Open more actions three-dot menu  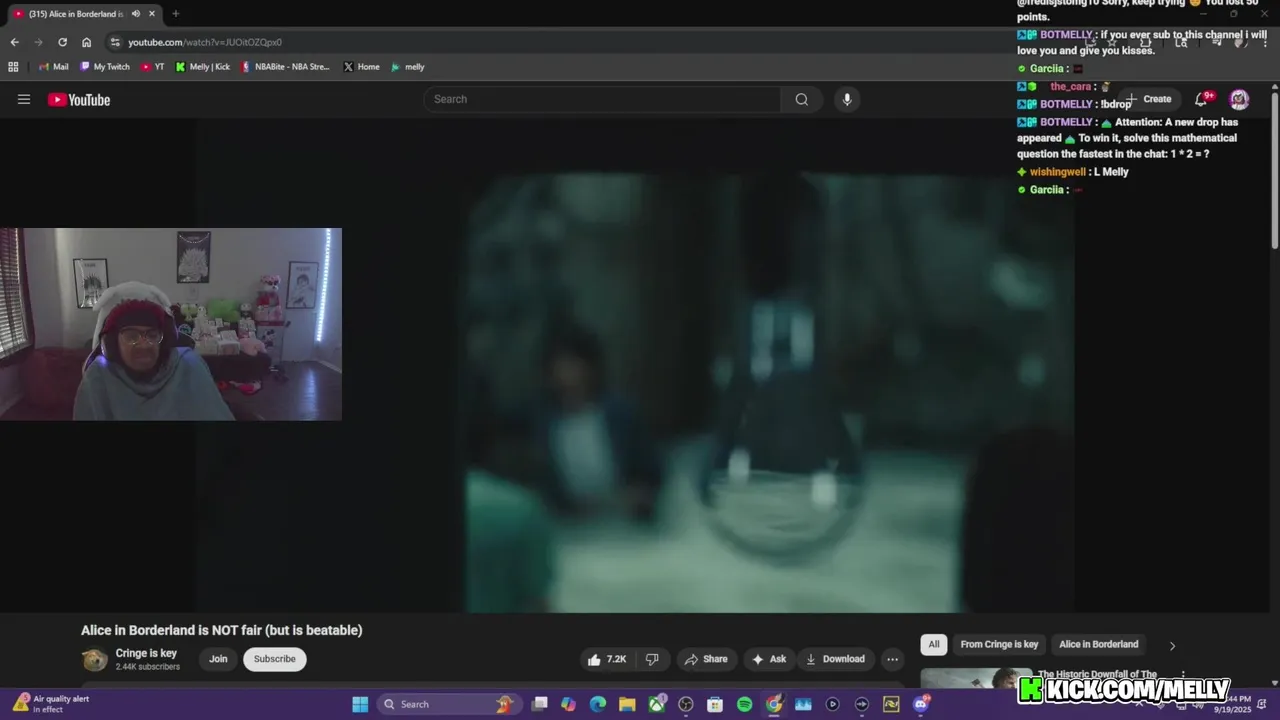coord(892,659)
